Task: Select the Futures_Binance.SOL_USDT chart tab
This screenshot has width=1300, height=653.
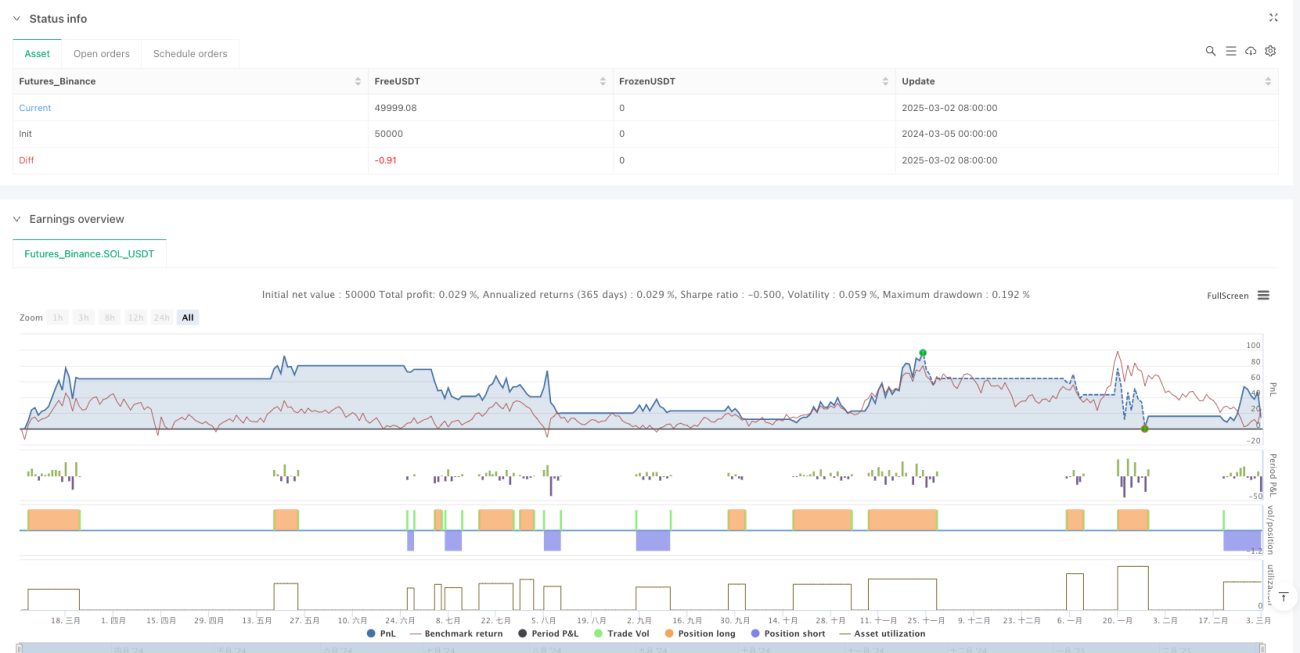Action: pyautogui.click(x=90, y=254)
